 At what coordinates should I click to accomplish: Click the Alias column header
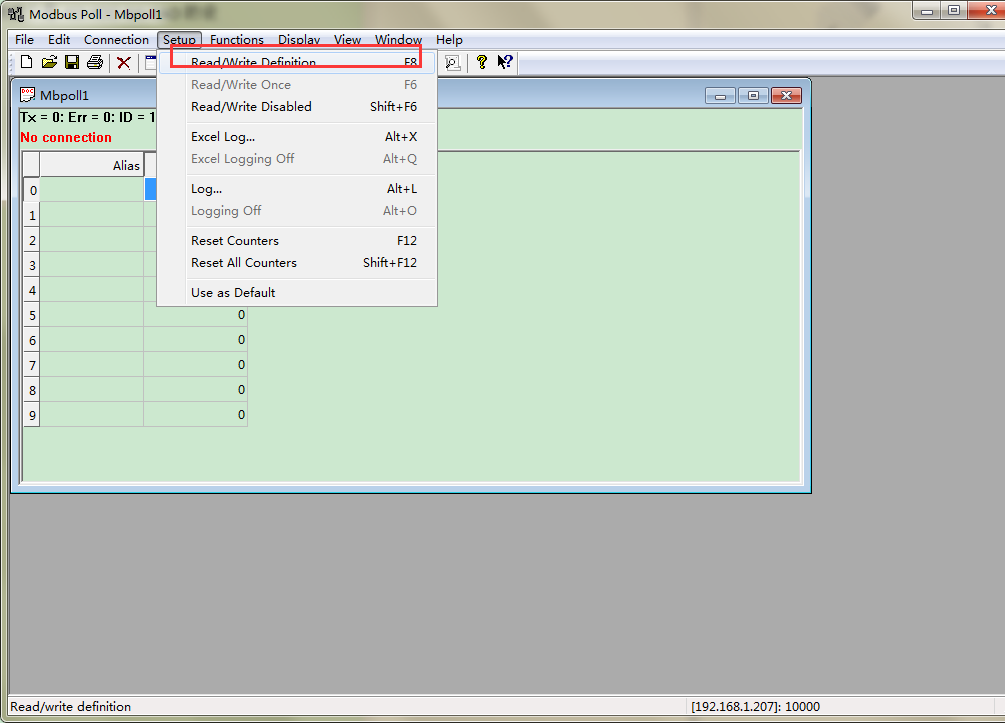coord(92,166)
